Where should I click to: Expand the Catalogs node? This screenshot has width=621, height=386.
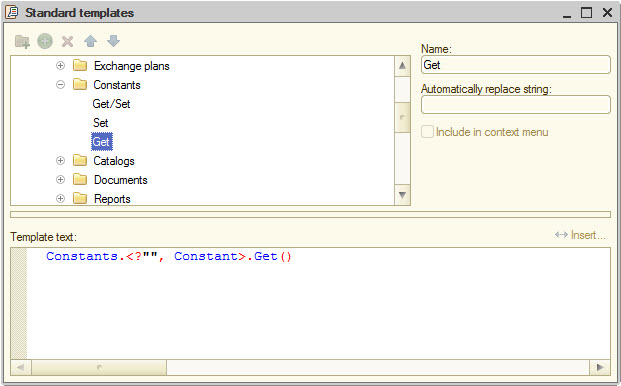(x=60, y=160)
